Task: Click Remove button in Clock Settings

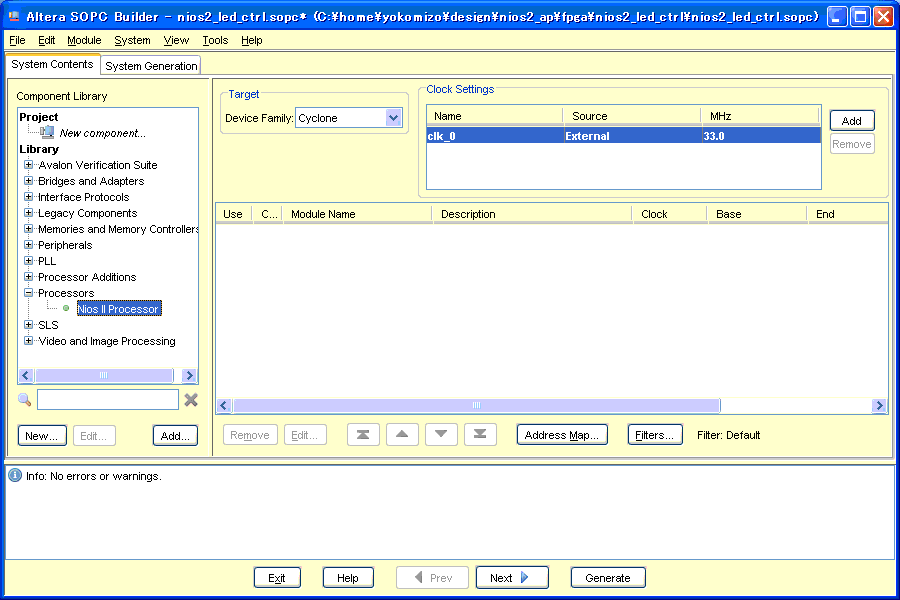Action: coord(852,144)
